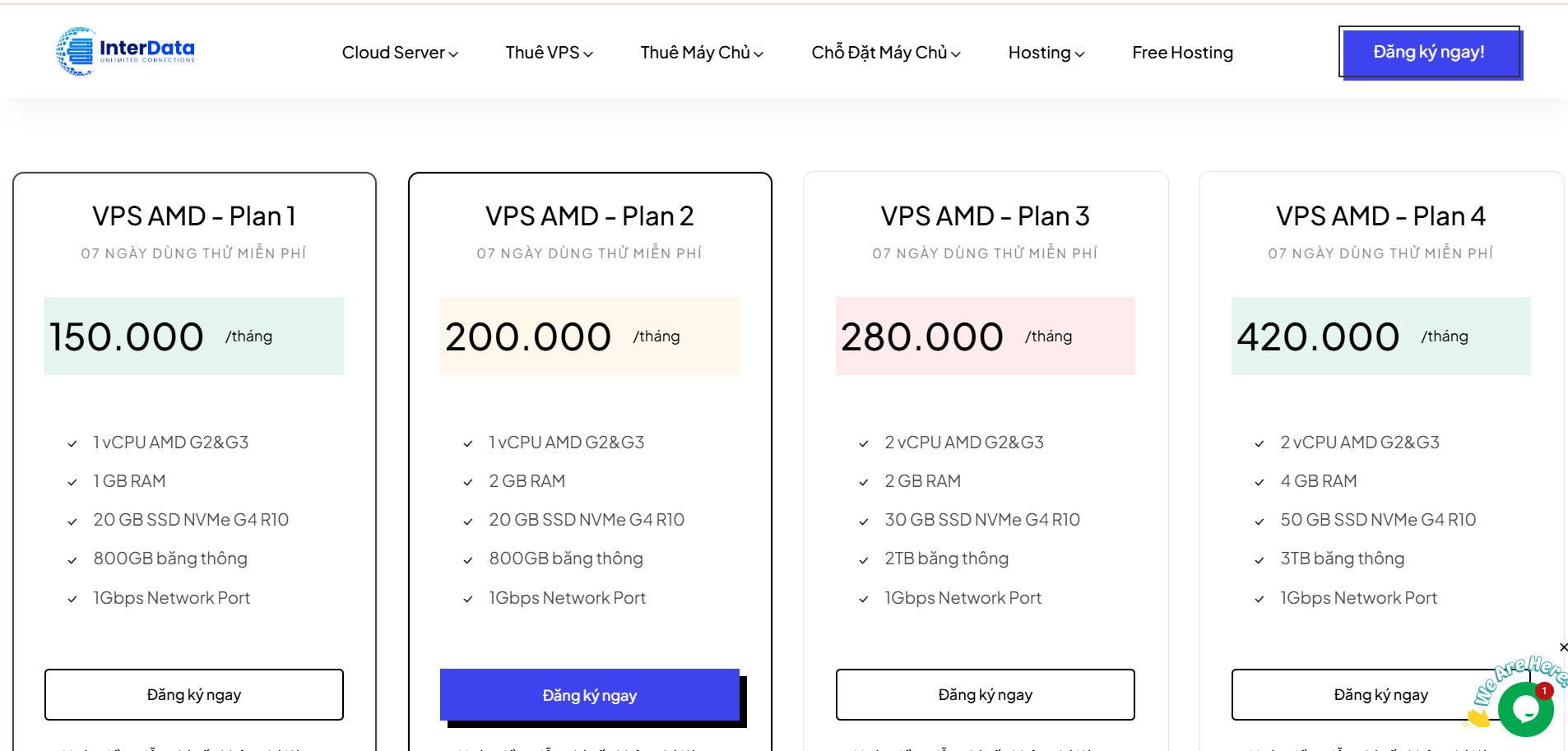Open the Hosting menu
1568x751 pixels.
[x=1046, y=53]
